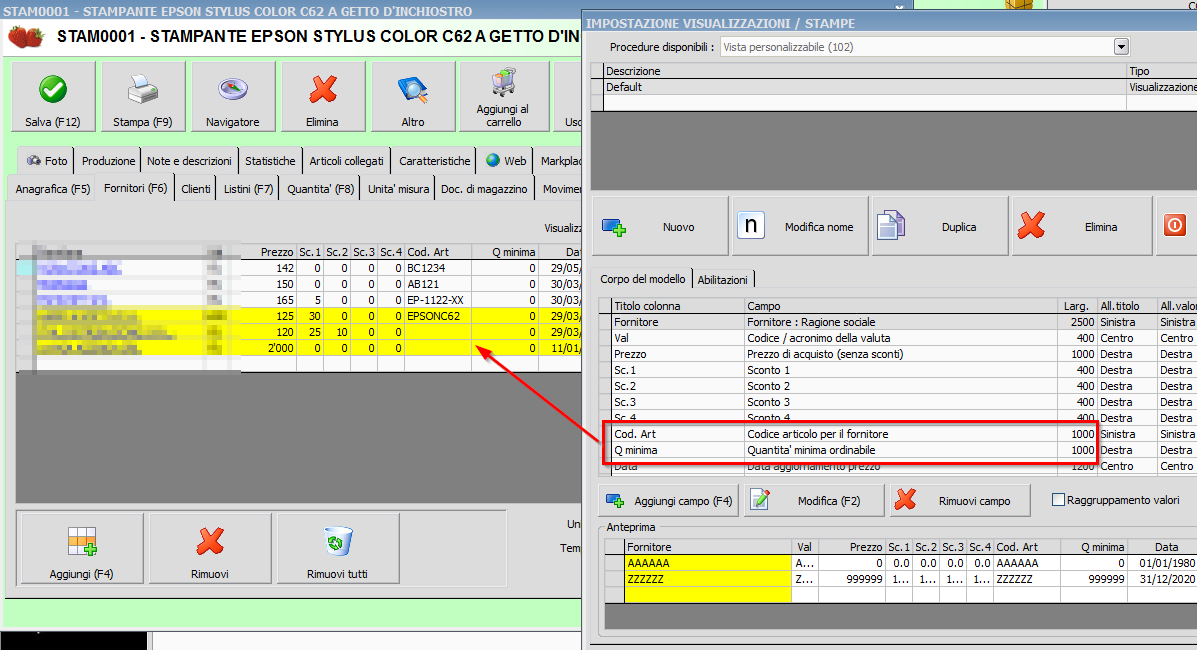Open the Quantita' (F8) tab

[321, 189]
